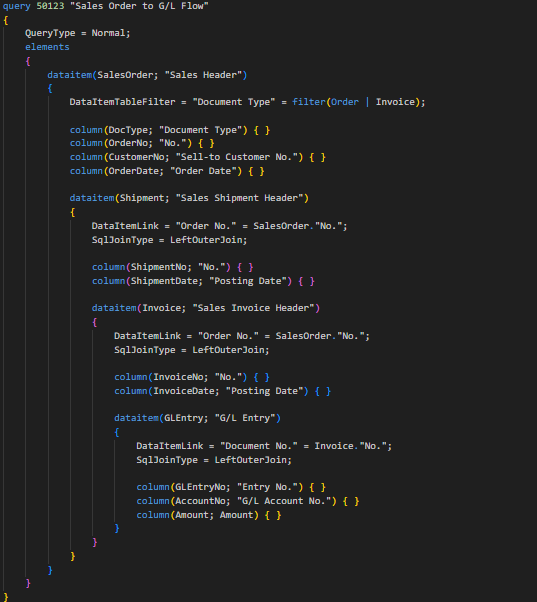This screenshot has height=602, width=537.
Task: Select the Shipment dataitem declaration
Action: 189,198
